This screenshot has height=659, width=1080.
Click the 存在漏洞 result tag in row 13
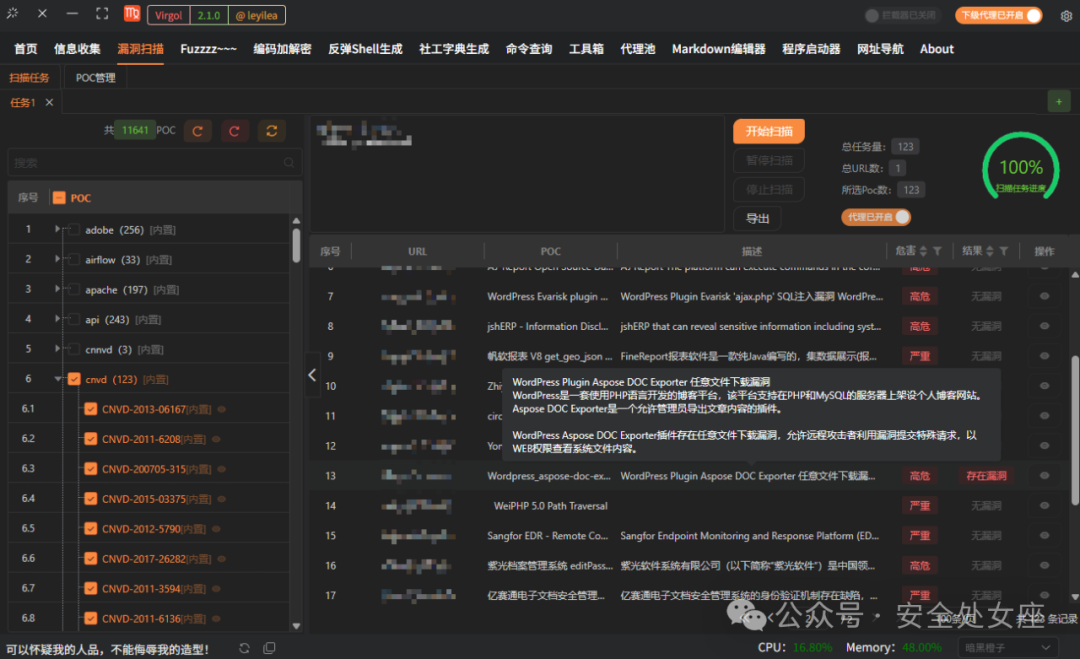(x=986, y=476)
